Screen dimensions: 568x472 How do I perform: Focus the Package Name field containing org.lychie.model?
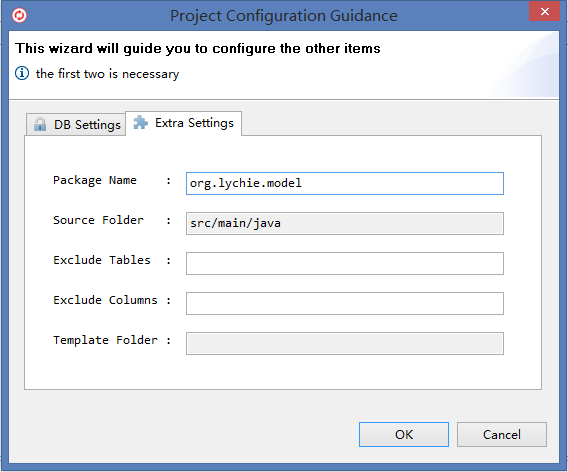pyautogui.click(x=345, y=183)
